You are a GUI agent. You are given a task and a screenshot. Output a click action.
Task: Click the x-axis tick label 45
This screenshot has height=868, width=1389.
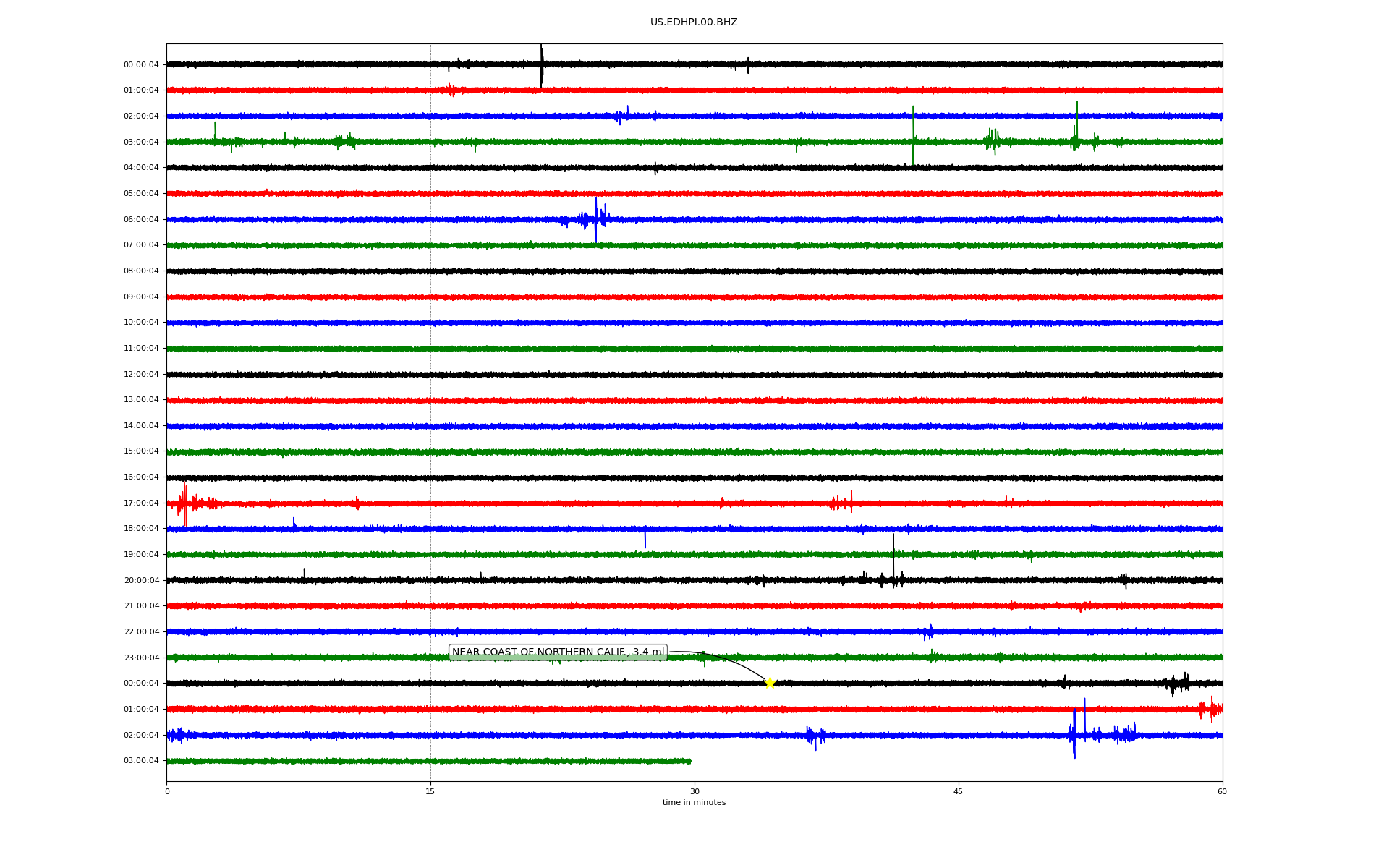[x=959, y=792]
